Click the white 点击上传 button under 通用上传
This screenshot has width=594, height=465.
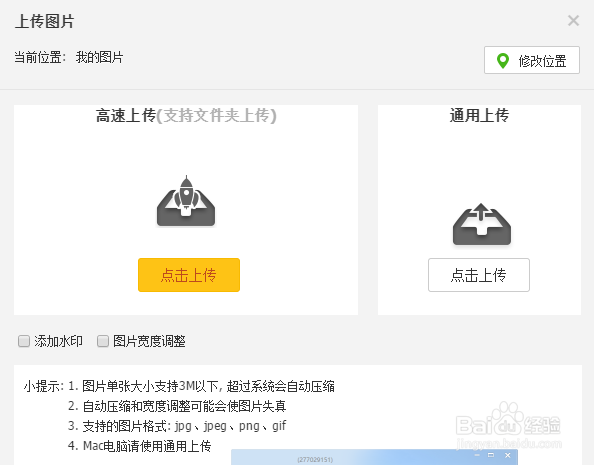pyautogui.click(x=478, y=275)
